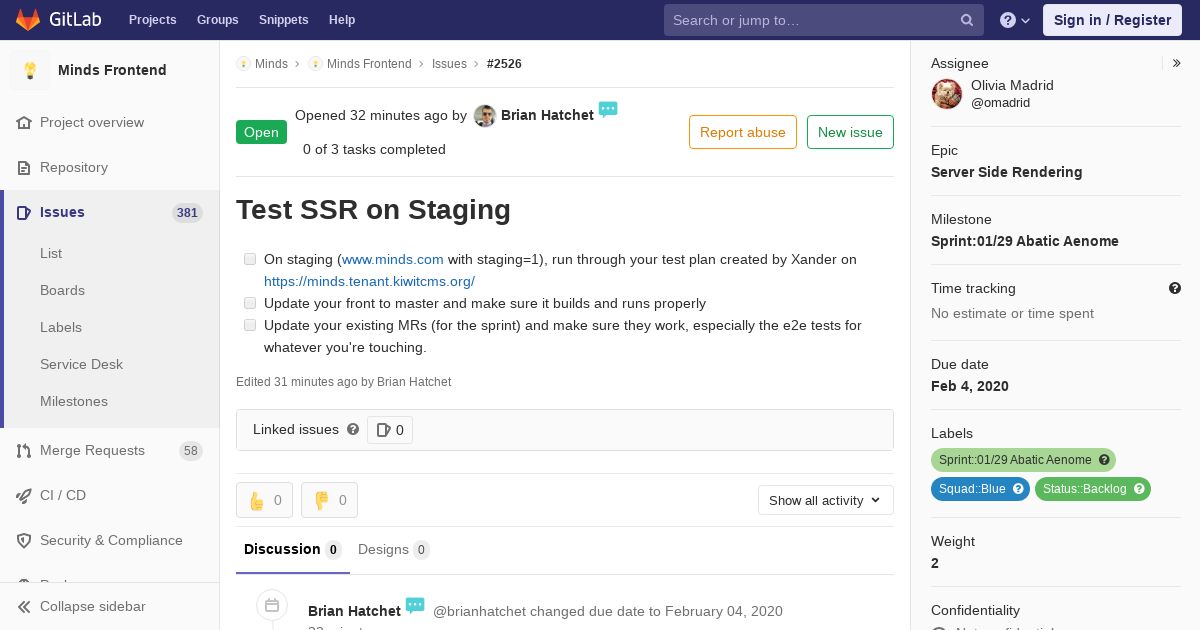Check the 'Update your front to master' task
The width and height of the screenshot is (1200, 630).
(x=250, y=303)
